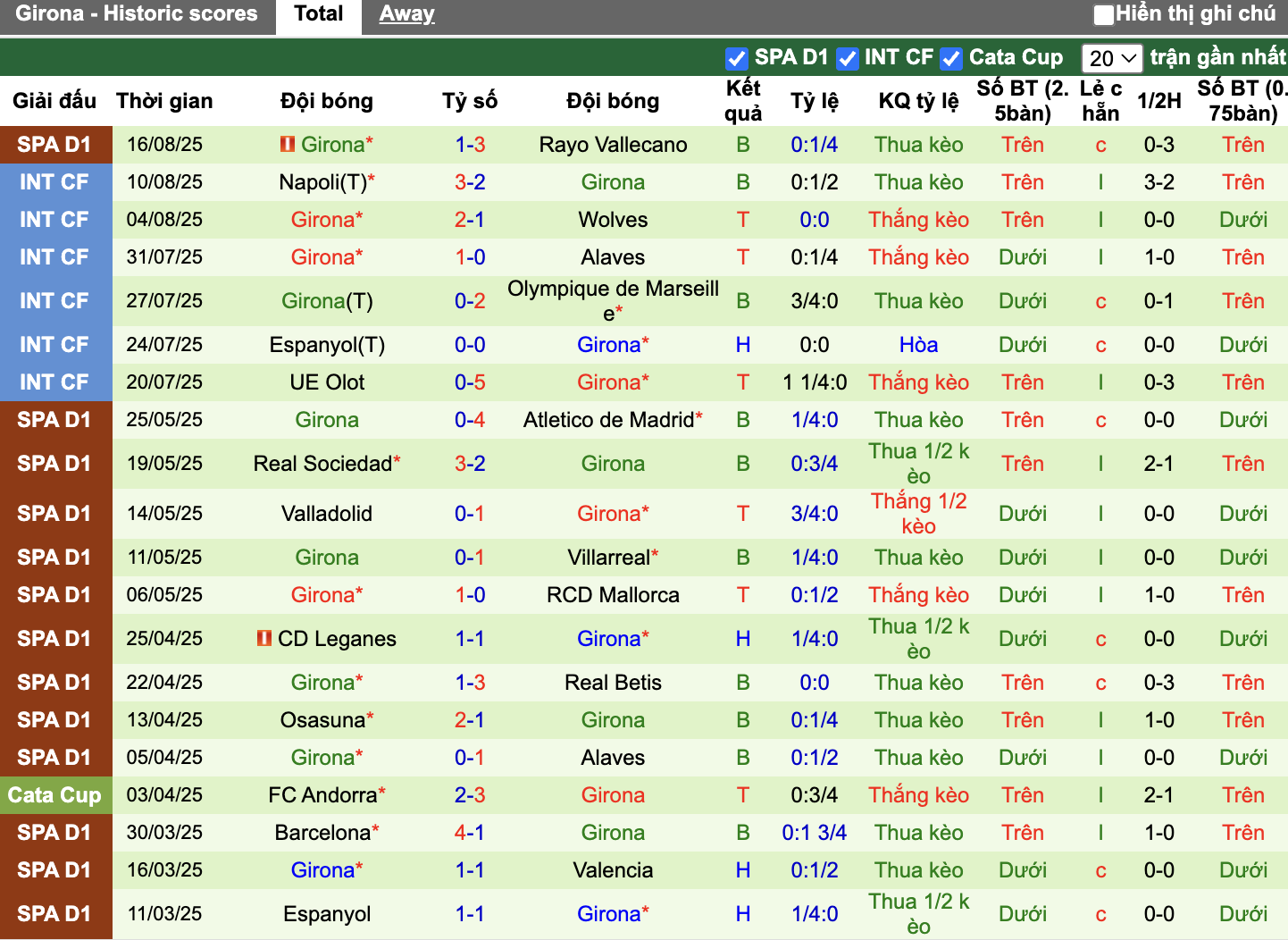Click the red card icon beside CD Leganes
This screenshot has width=1288, height=940.
click(263, 638)
